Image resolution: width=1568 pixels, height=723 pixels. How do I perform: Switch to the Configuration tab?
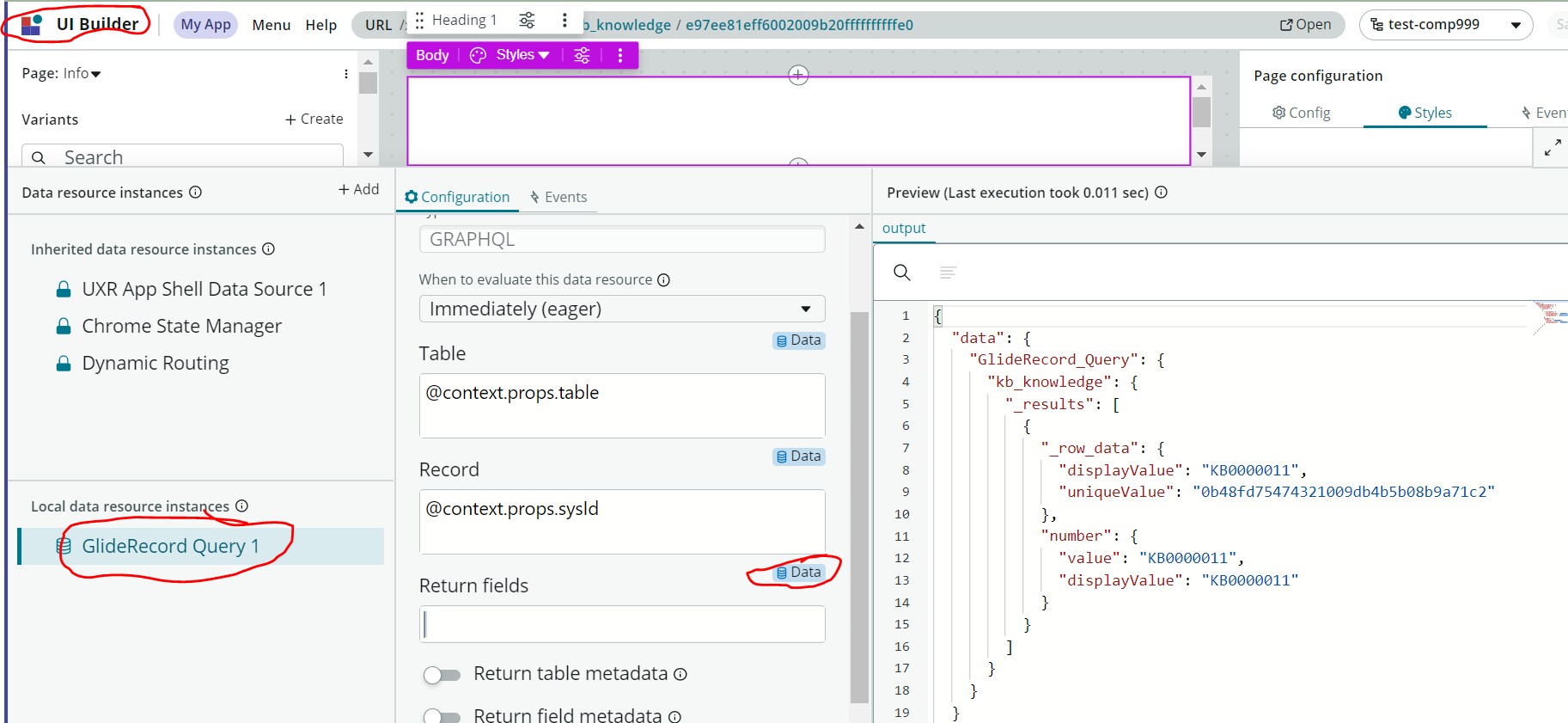point(457,197)
